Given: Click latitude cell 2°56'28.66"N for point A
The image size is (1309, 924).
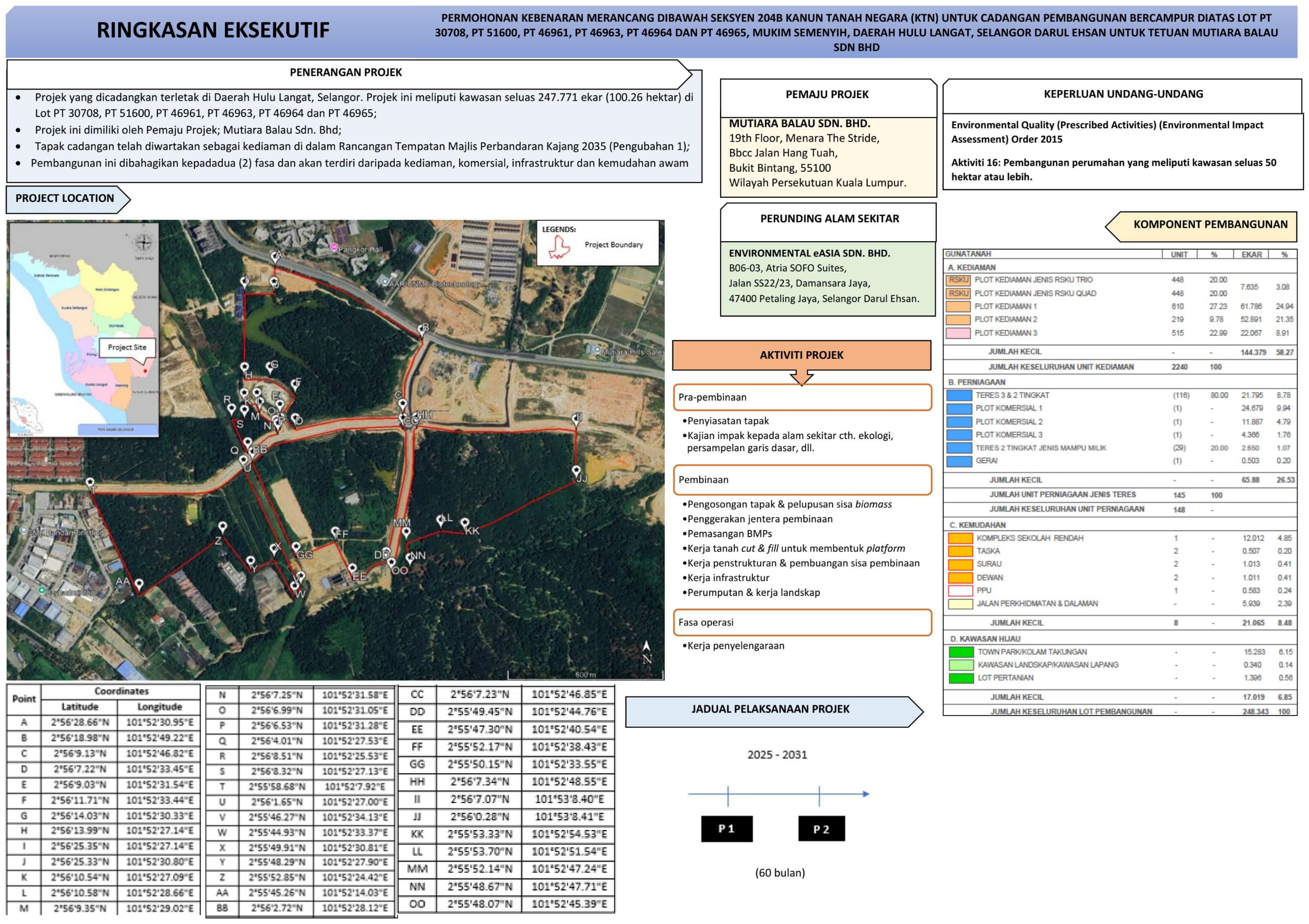Looking at the screenshot, I should point(79,722).
